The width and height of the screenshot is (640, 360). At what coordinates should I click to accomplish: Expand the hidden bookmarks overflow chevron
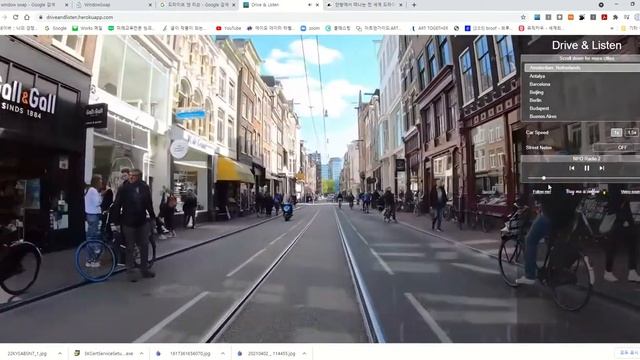(x=612, y=28)
